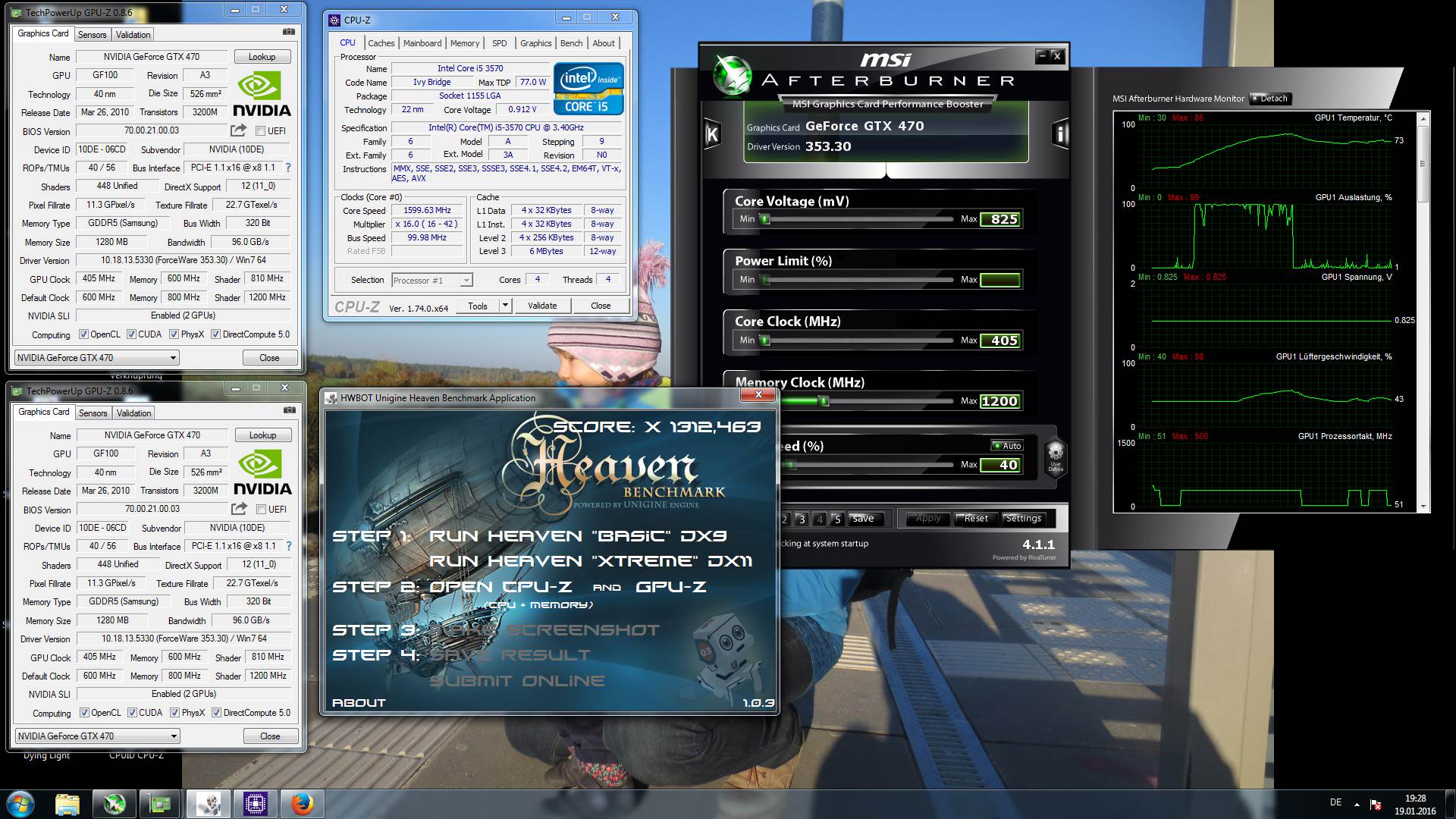Click the Detach button on Hardware Monitor
The height and width of the screenshot is (819, 1456).
[1269, 99]
